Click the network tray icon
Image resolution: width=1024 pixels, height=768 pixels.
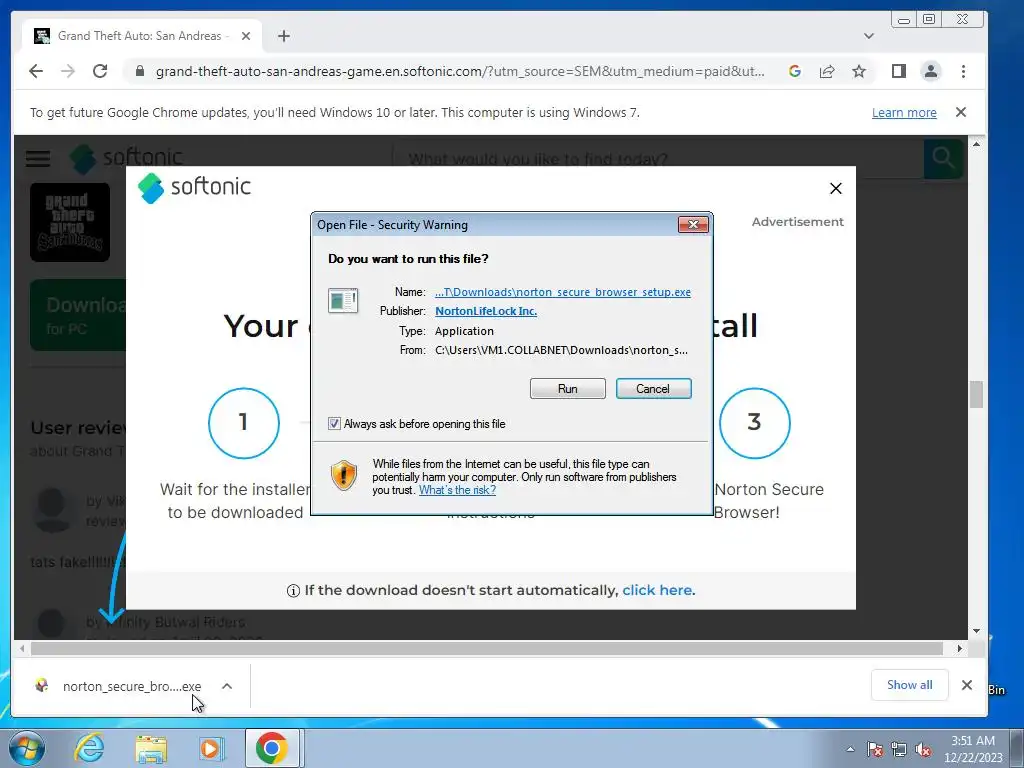pyautogui.click(x=899, y=749)
